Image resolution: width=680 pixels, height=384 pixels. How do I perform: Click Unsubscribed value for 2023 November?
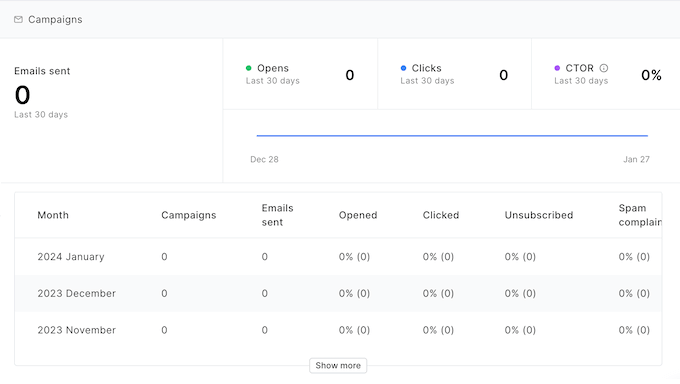(x=520, y=330)
